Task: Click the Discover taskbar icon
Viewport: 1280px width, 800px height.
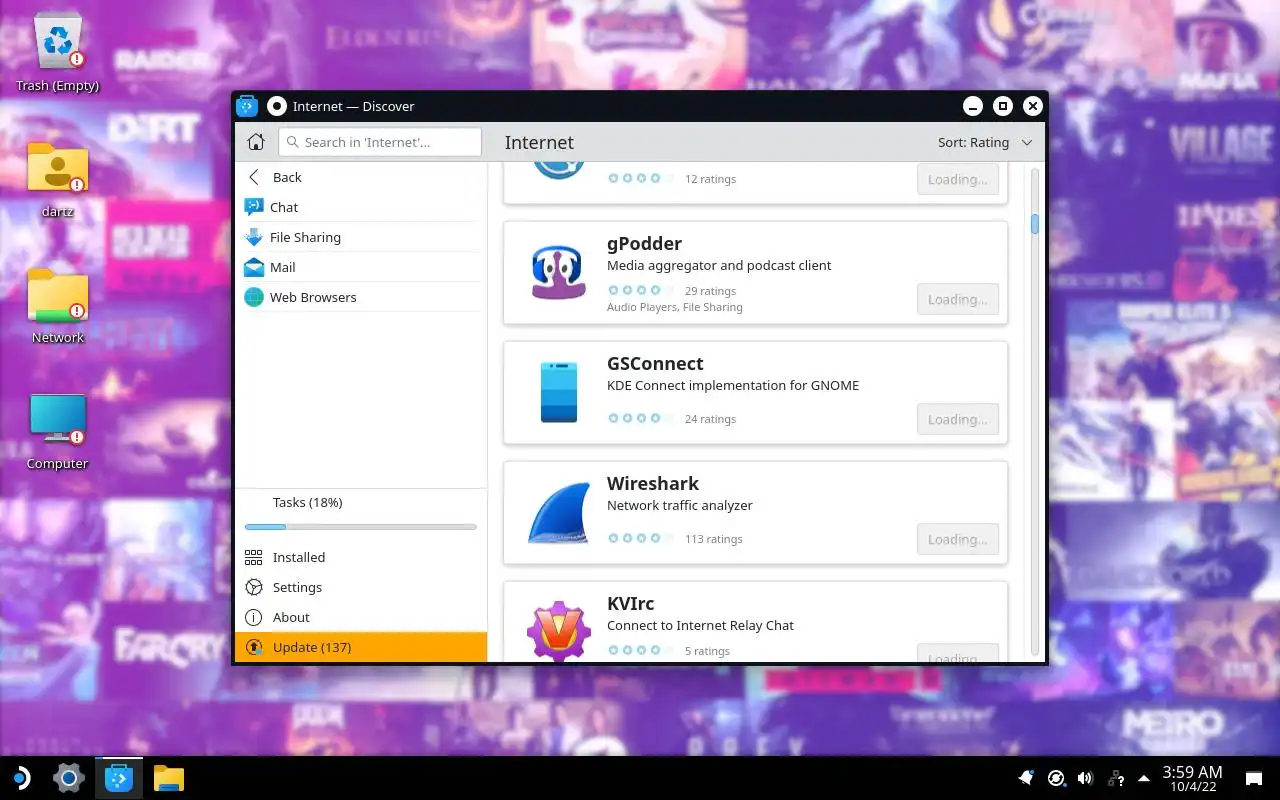Action: pos(119,778)
